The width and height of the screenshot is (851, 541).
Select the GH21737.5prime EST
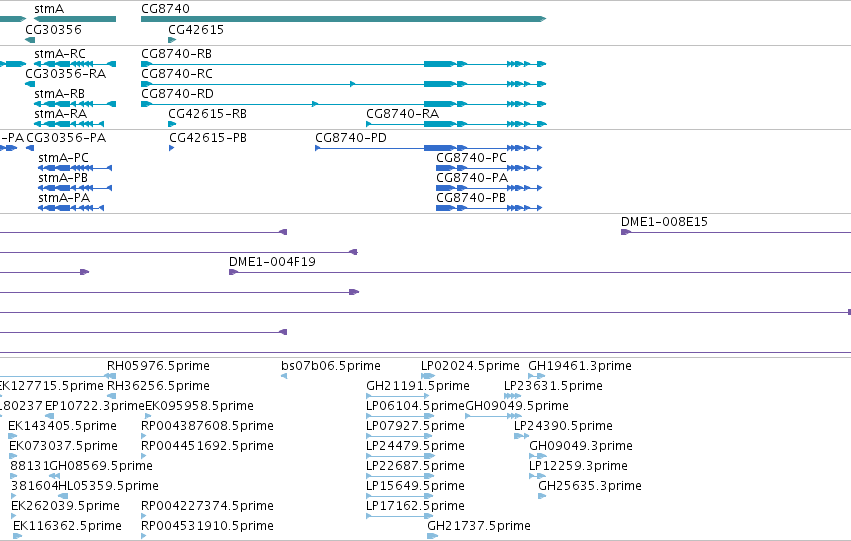pyautogui.click(x=433, y=537)
